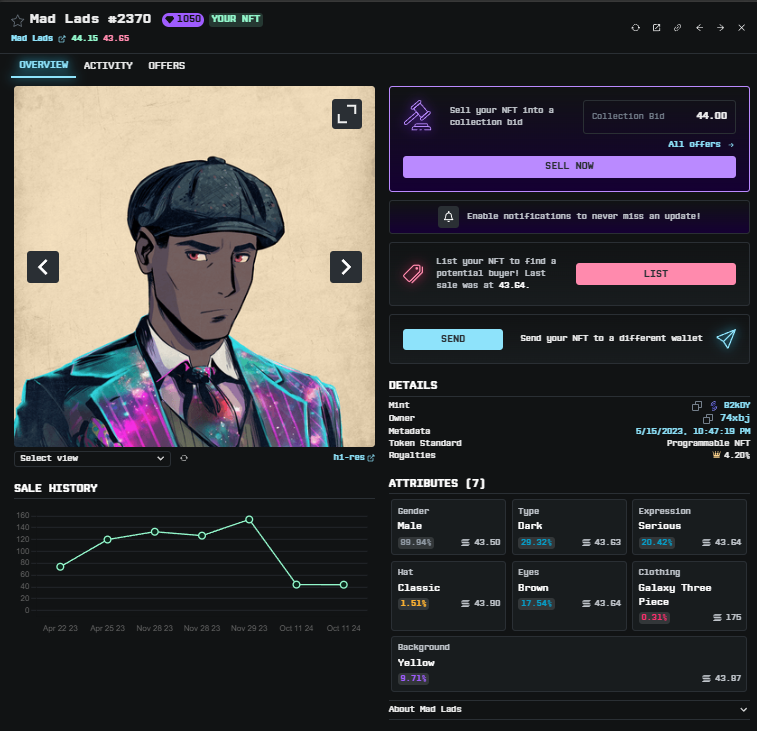Open the Select view dropdown
Screen dimensions: 757x731
(92, 458)
